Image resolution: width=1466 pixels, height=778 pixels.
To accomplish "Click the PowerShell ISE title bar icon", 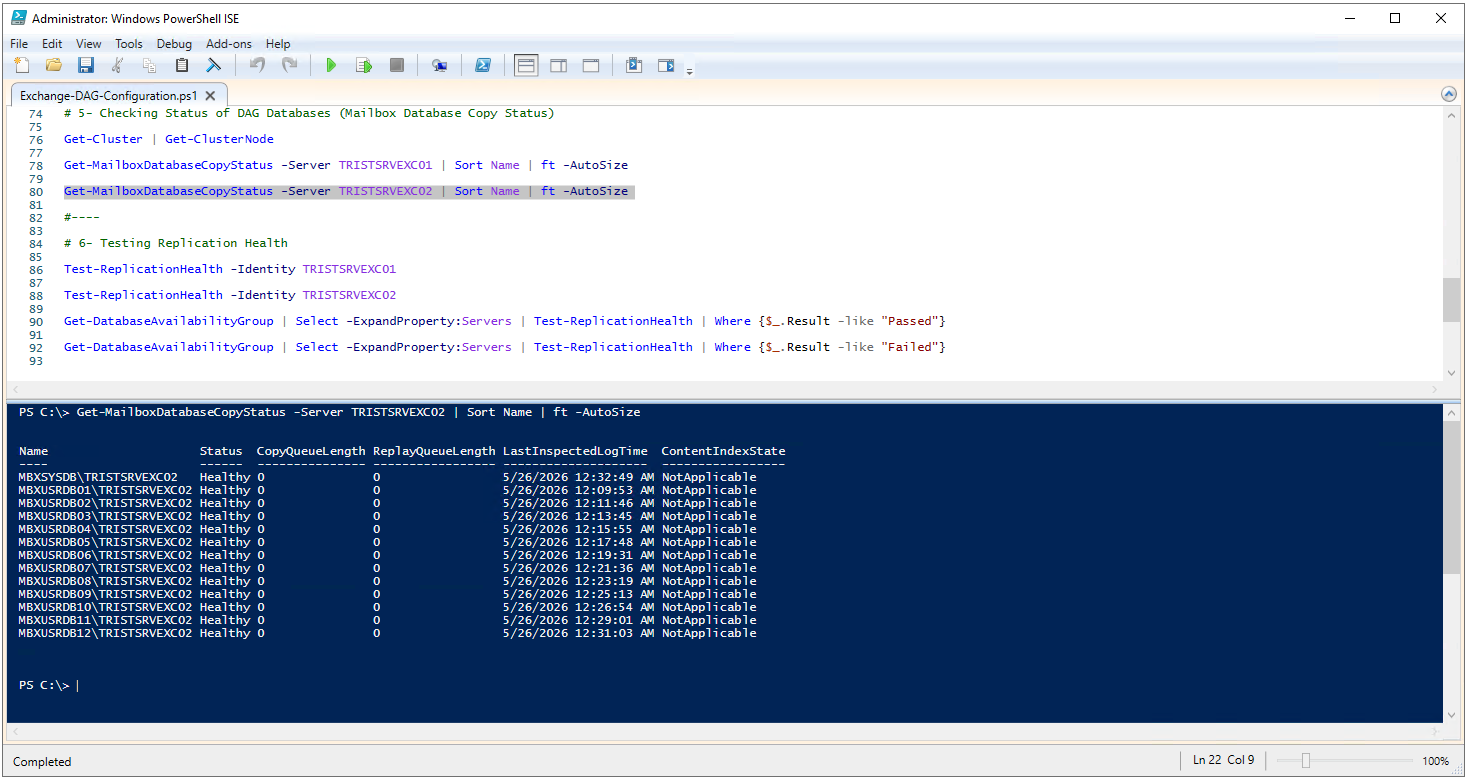I will pos(18,18).
